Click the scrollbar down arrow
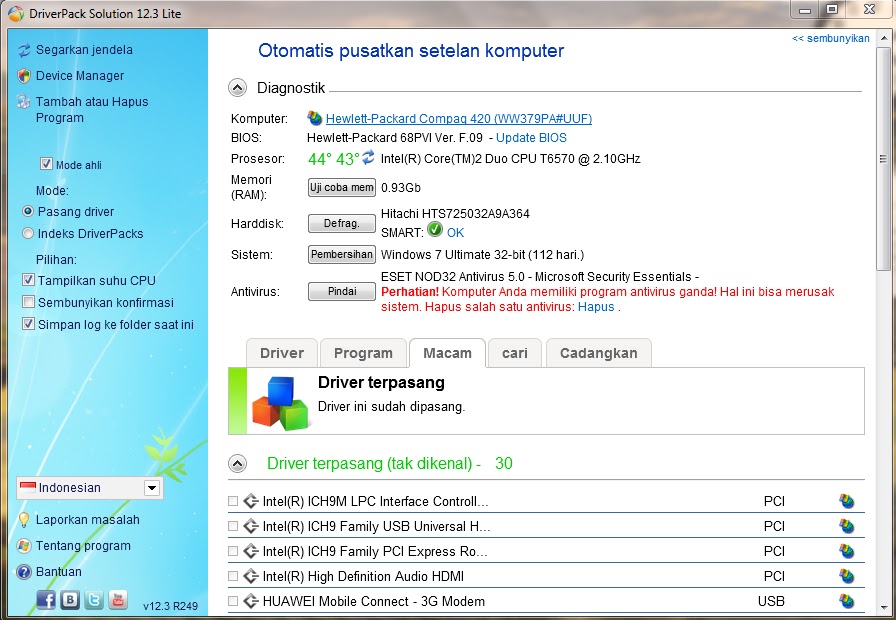 point(883,608)
